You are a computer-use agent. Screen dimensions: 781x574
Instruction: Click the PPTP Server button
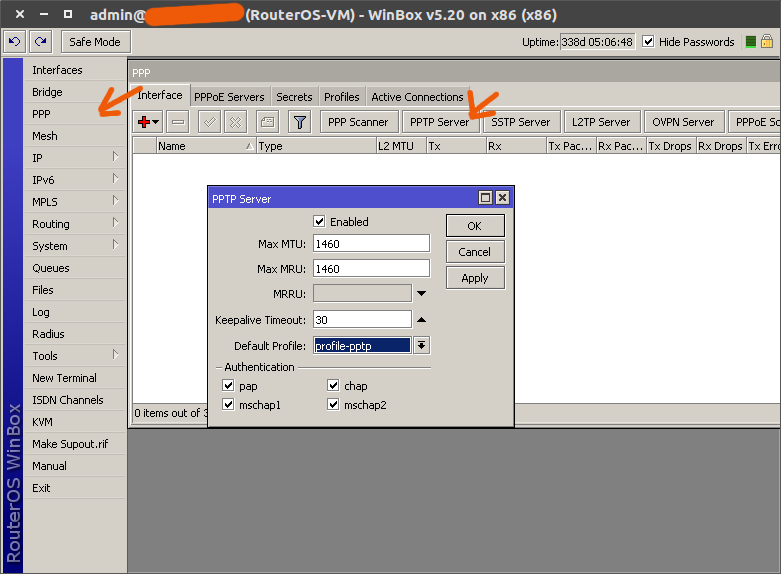(x=440, y=122)
